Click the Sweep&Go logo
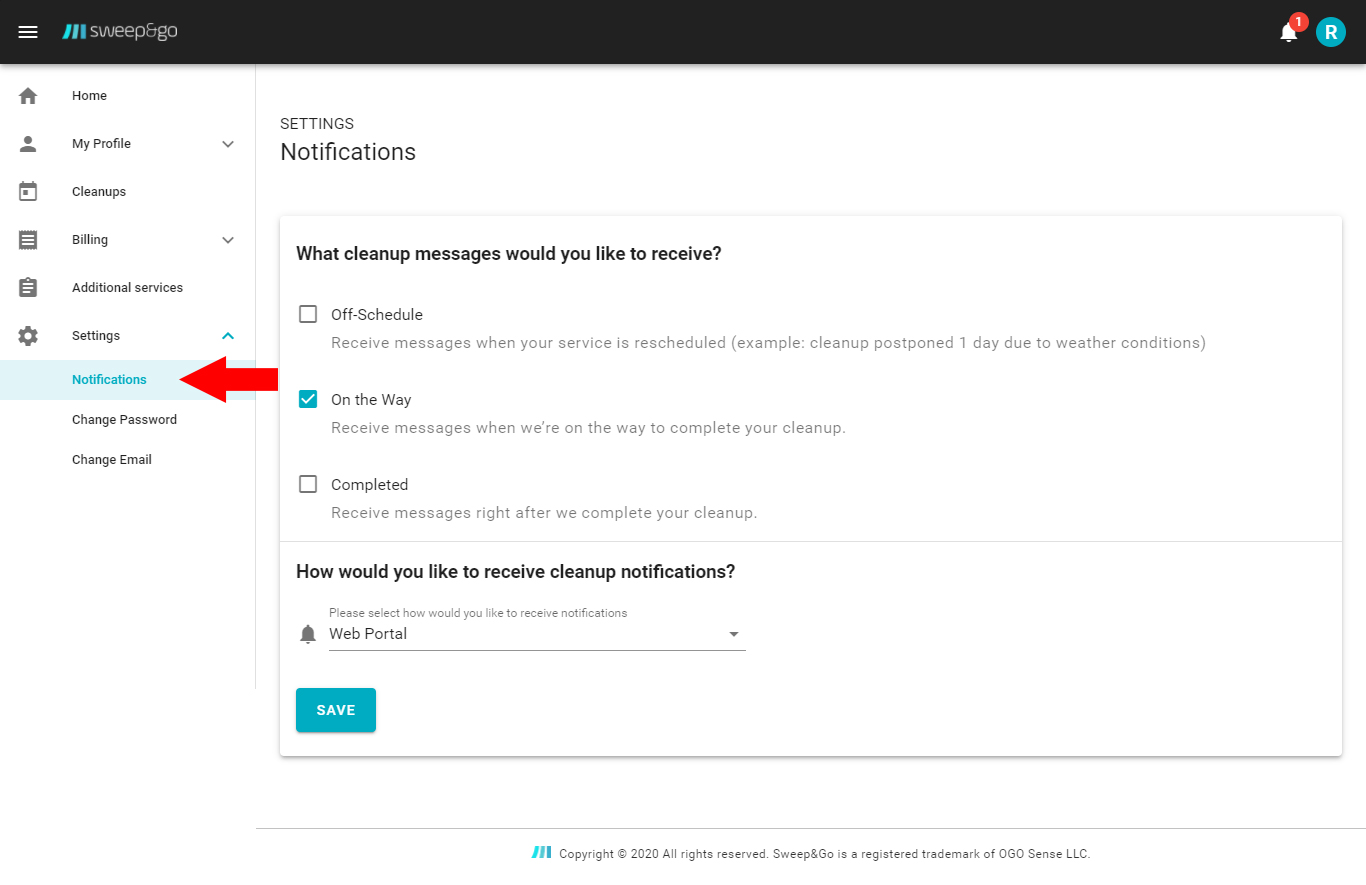This screenshot has width=1366, height=885. (x=120, y=32)
